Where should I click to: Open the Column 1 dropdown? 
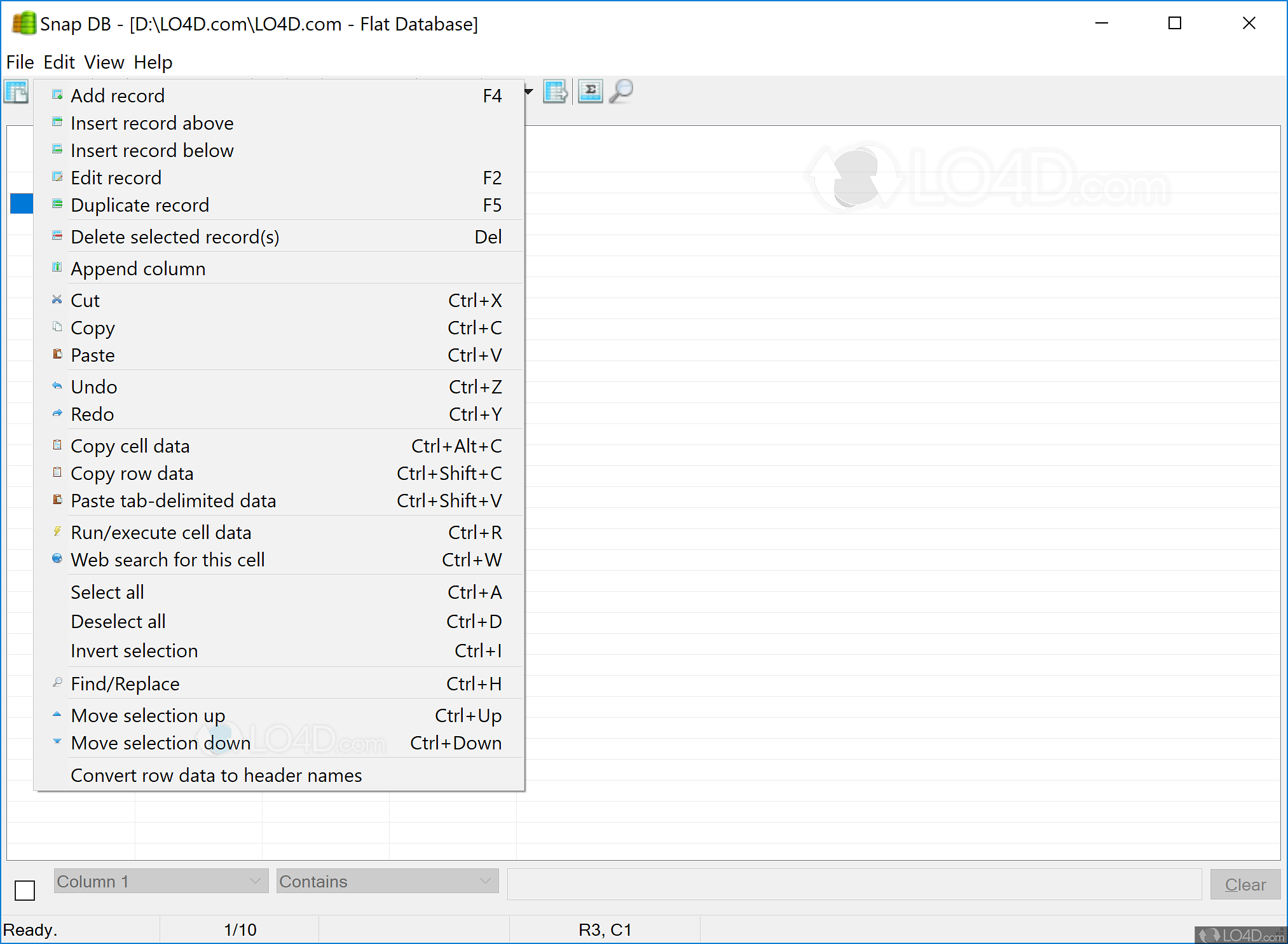pos(161,881)
